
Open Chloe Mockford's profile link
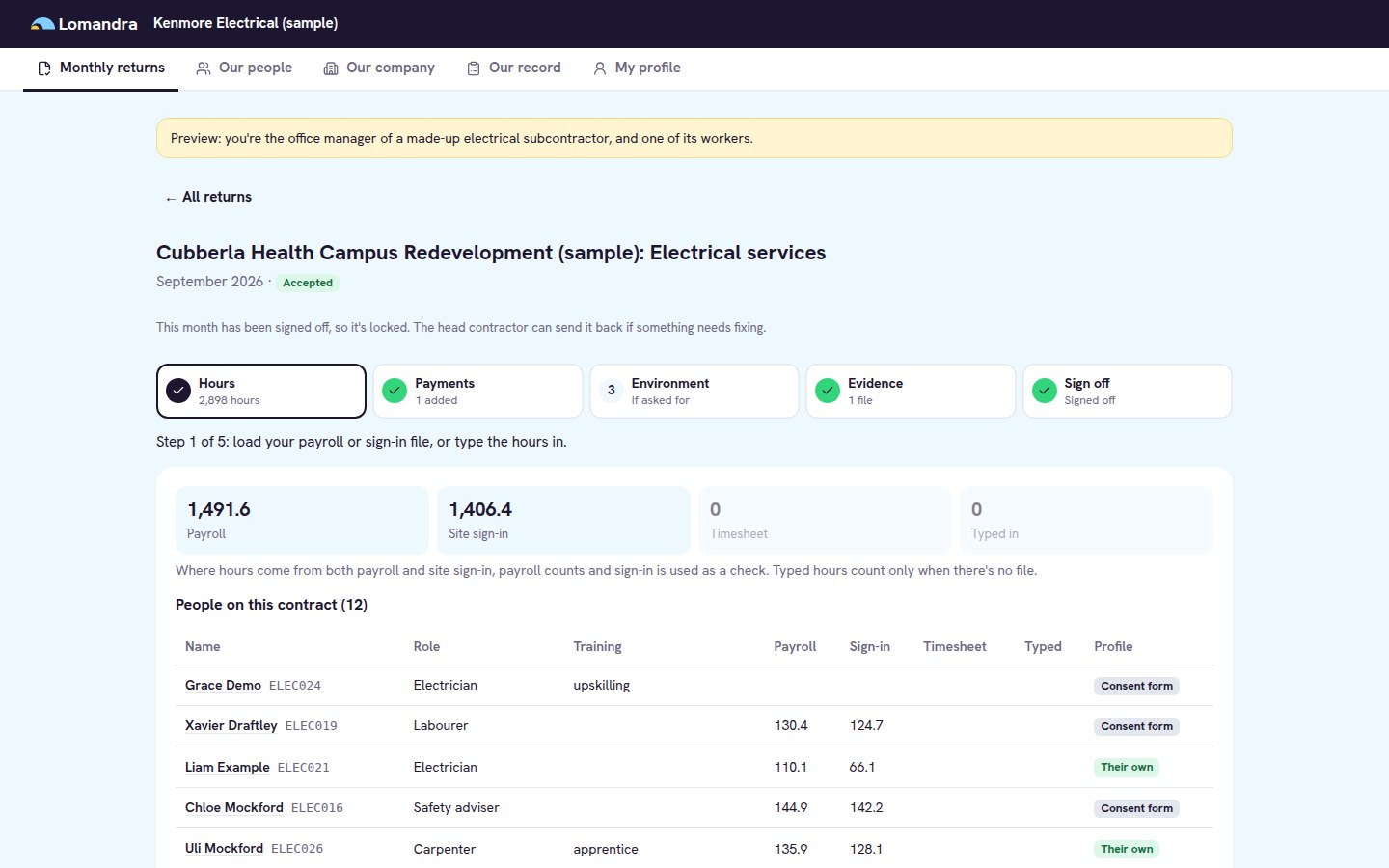click(x=234, y=808)
